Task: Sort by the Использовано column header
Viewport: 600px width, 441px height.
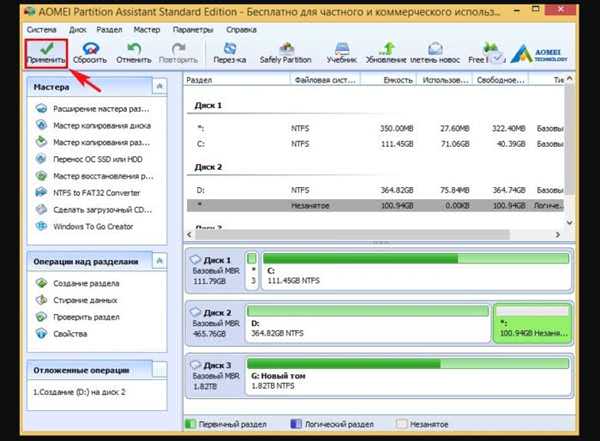Action: pyautogui.click(x=444, y=80)
